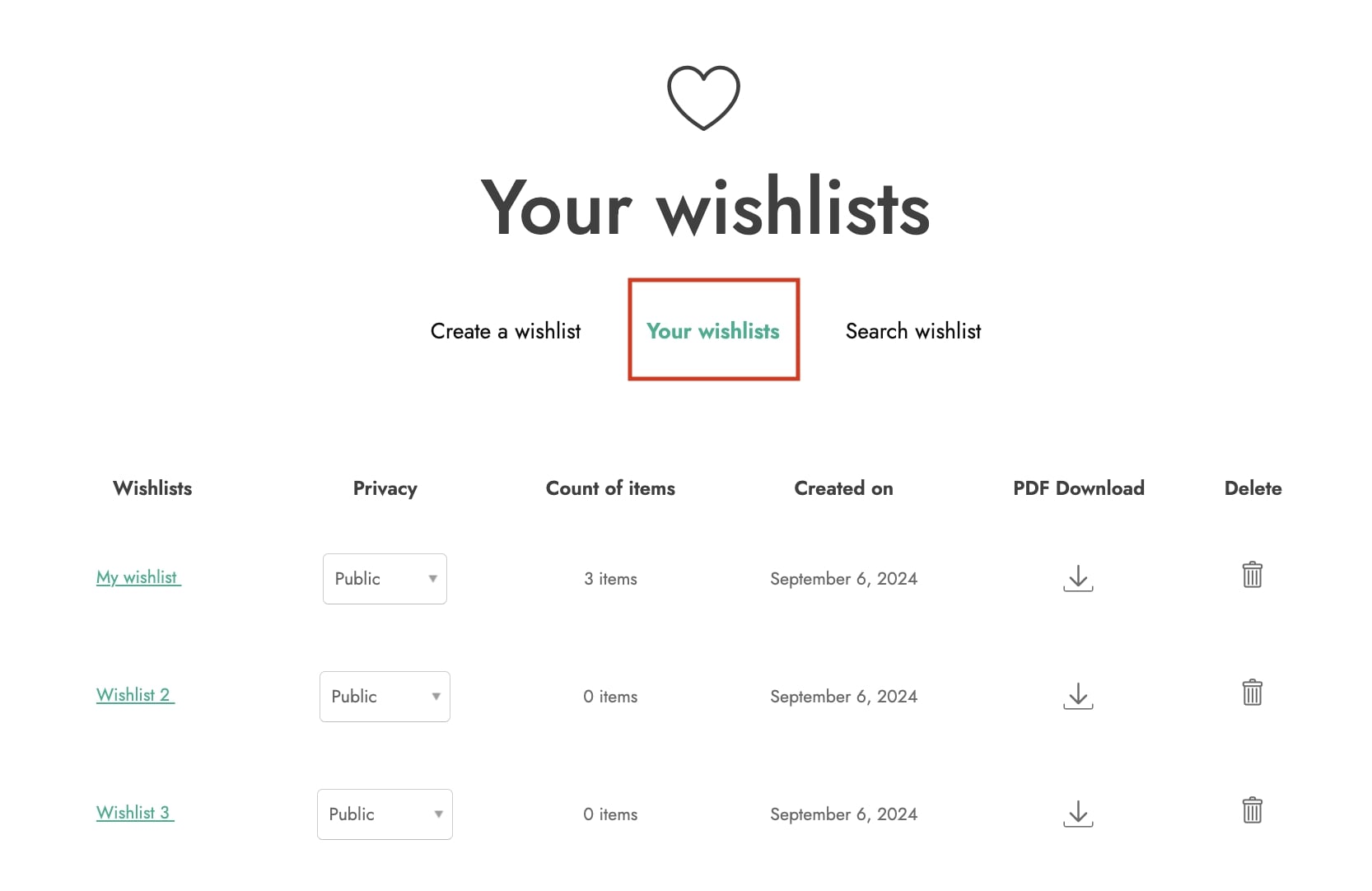
Task: Open the My wishlist link
Action: [138, 577]
